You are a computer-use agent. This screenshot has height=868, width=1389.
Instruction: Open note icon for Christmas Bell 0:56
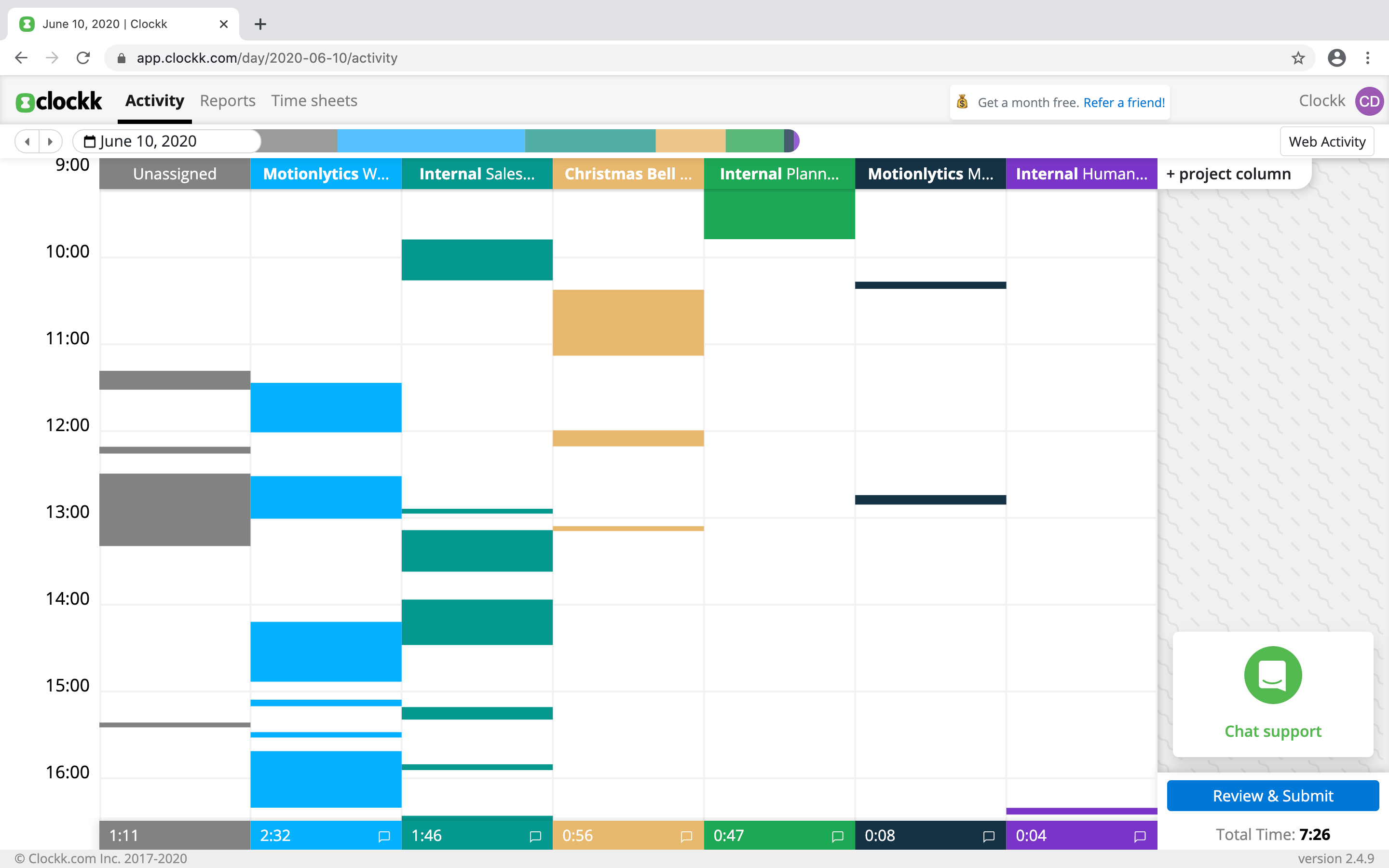tap(686, 836)
